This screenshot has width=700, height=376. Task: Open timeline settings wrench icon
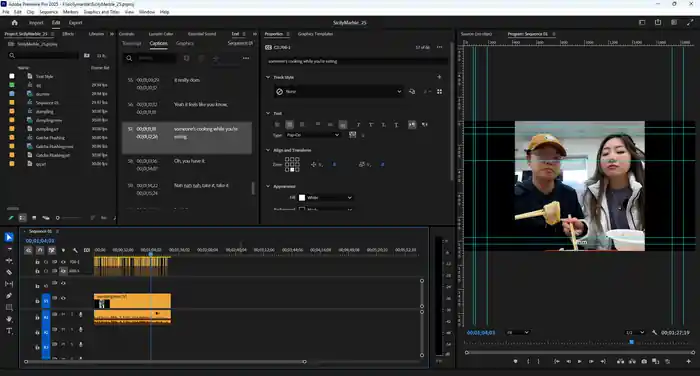[75, 250]
